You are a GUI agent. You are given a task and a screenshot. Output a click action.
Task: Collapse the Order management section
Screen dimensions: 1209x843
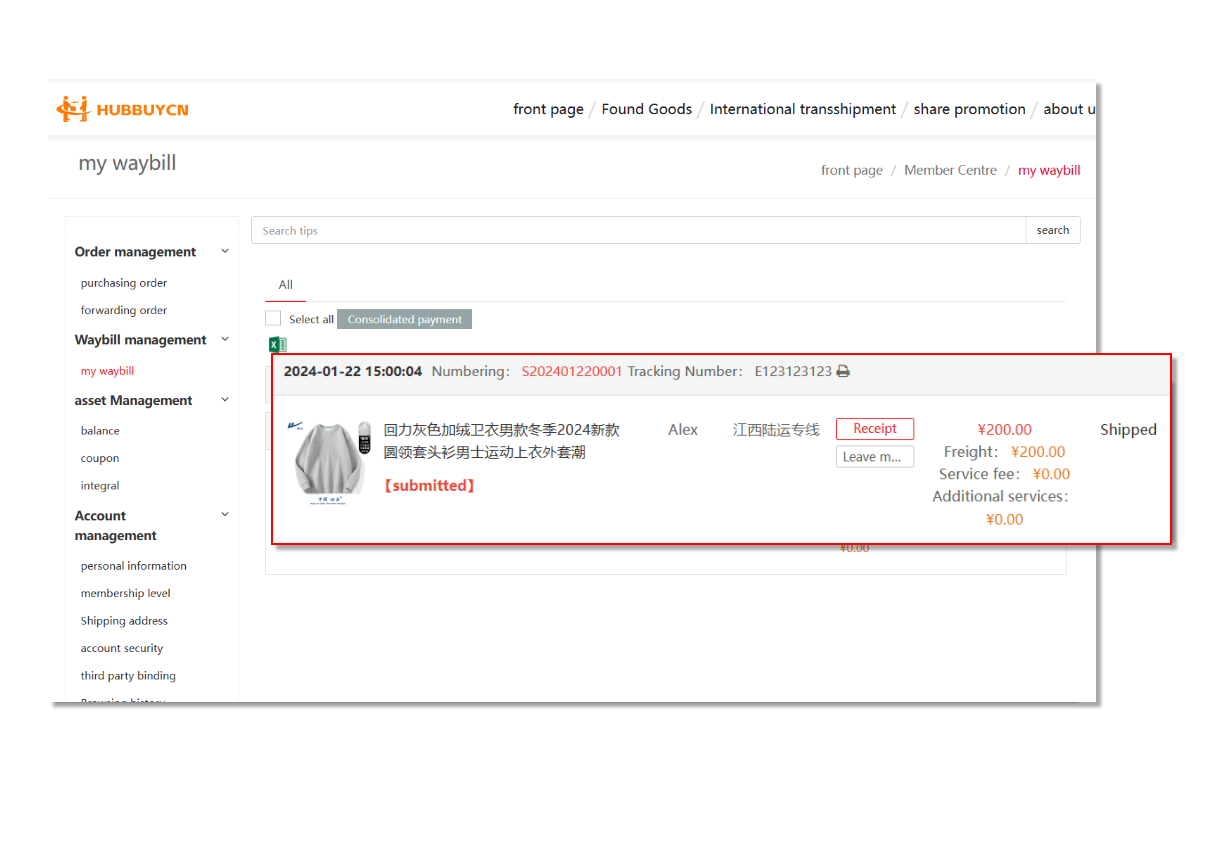point(224,252)
